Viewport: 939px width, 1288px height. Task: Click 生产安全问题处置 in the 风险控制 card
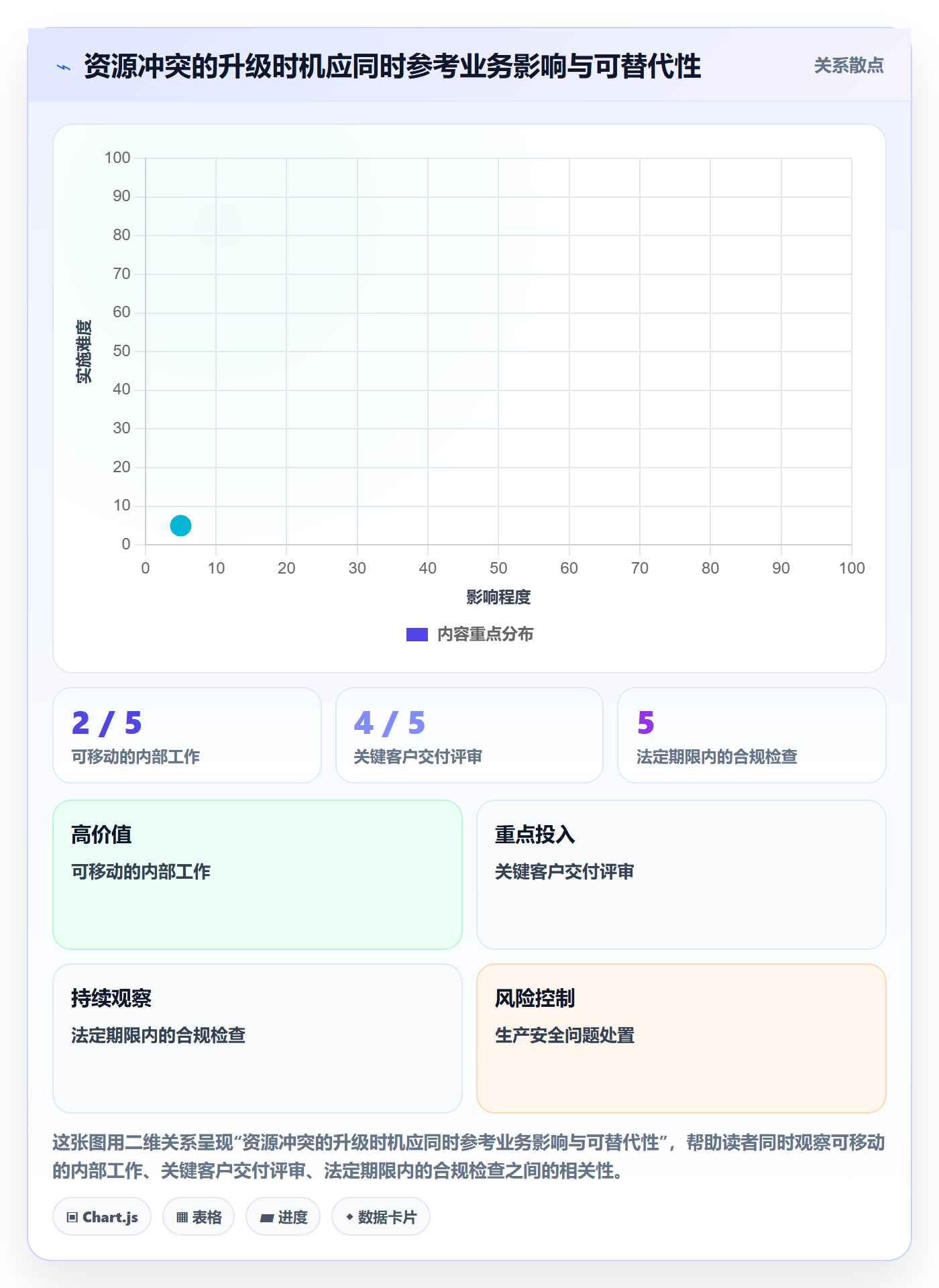coord(565,1035)
